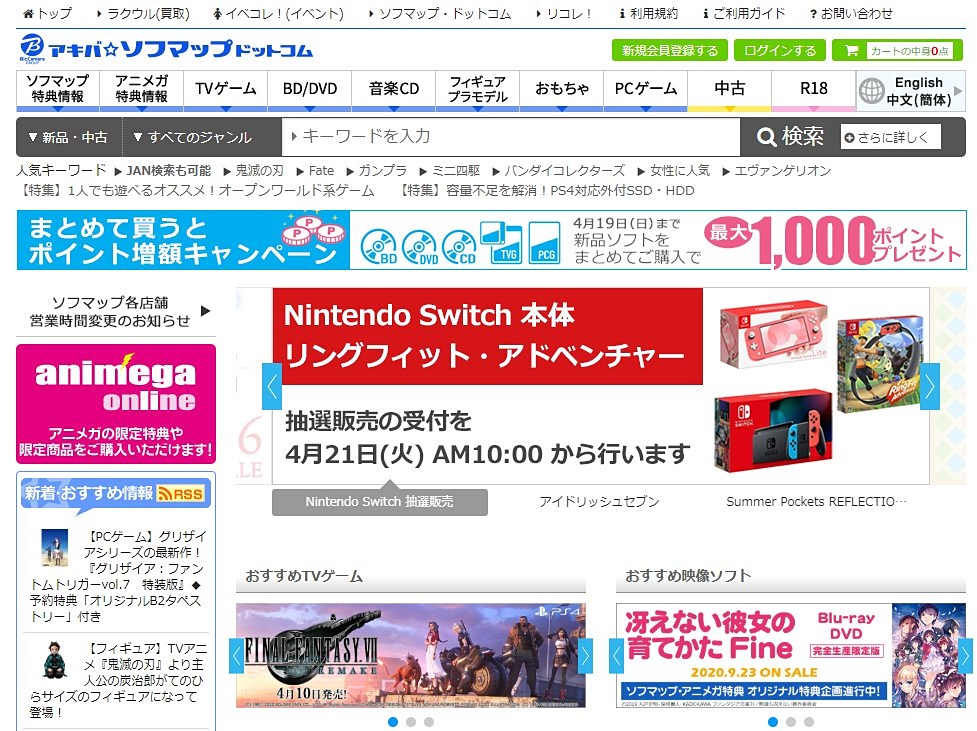Show next main carousel slide
Image resolution: width=977 pixels, height=731 pixels.
click(x=930, y=386)
